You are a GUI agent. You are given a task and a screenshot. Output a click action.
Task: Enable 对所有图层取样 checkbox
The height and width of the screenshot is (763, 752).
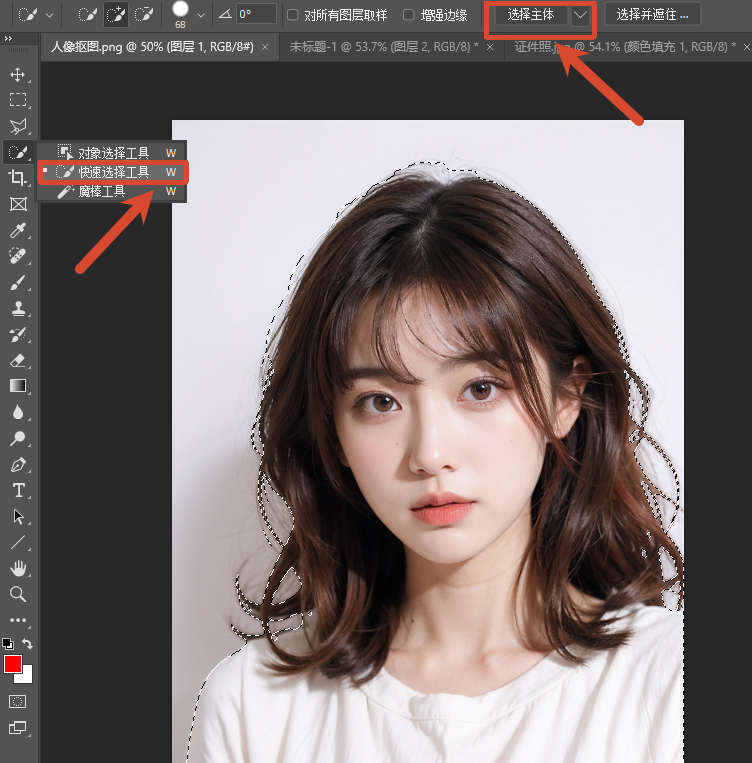[x=293, y=15]
